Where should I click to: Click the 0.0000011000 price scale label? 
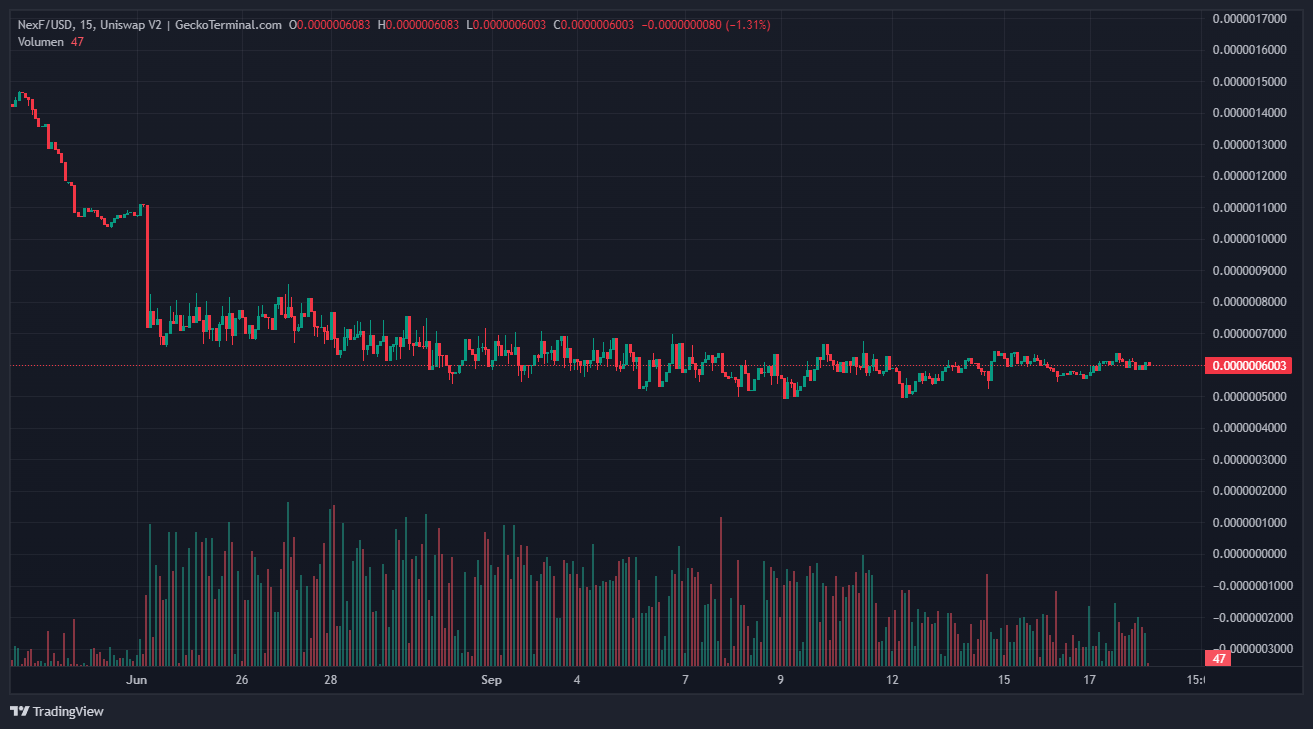click(x=1248, y=208)
